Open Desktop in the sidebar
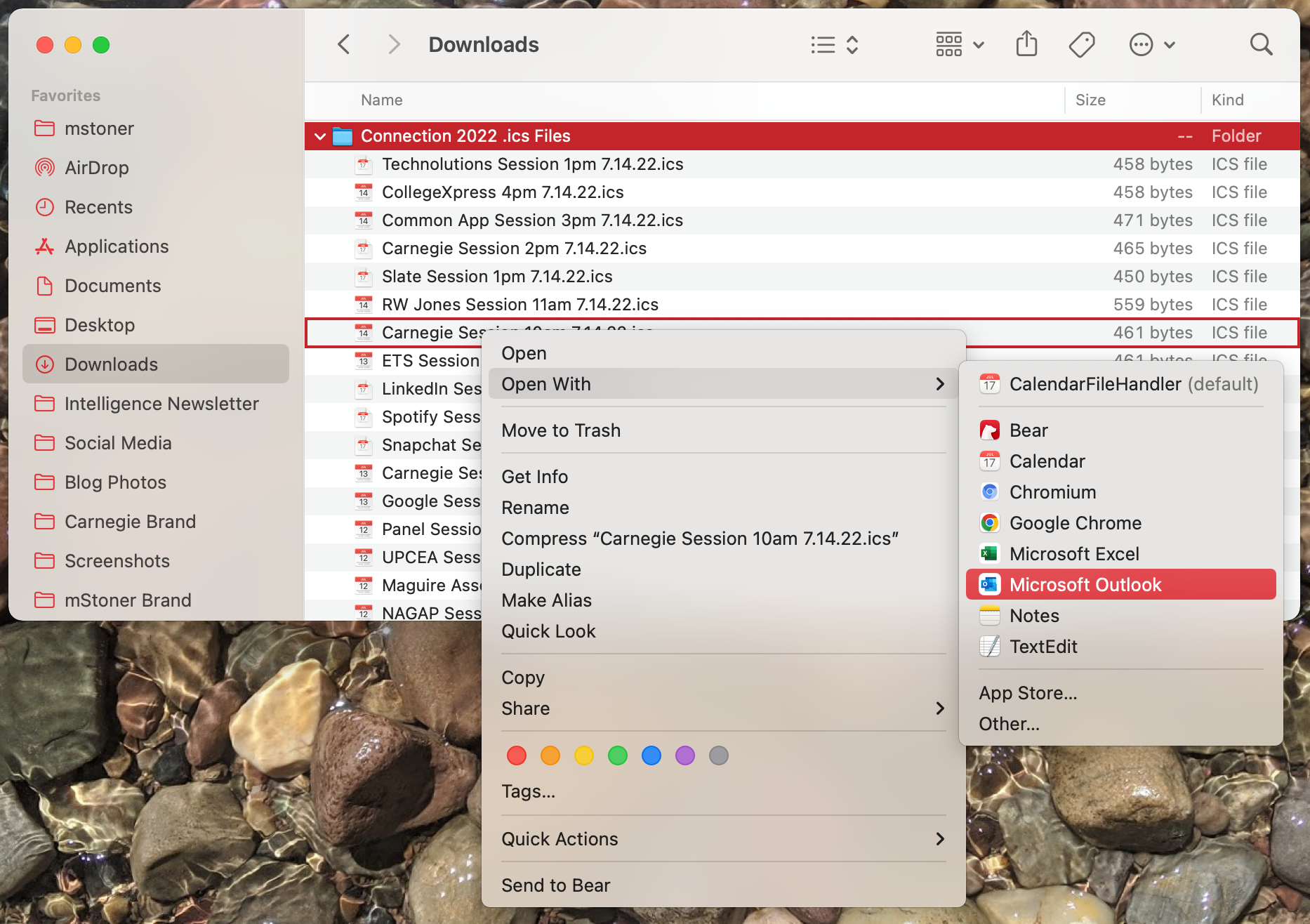1310x924 pixels. [156, 325]
